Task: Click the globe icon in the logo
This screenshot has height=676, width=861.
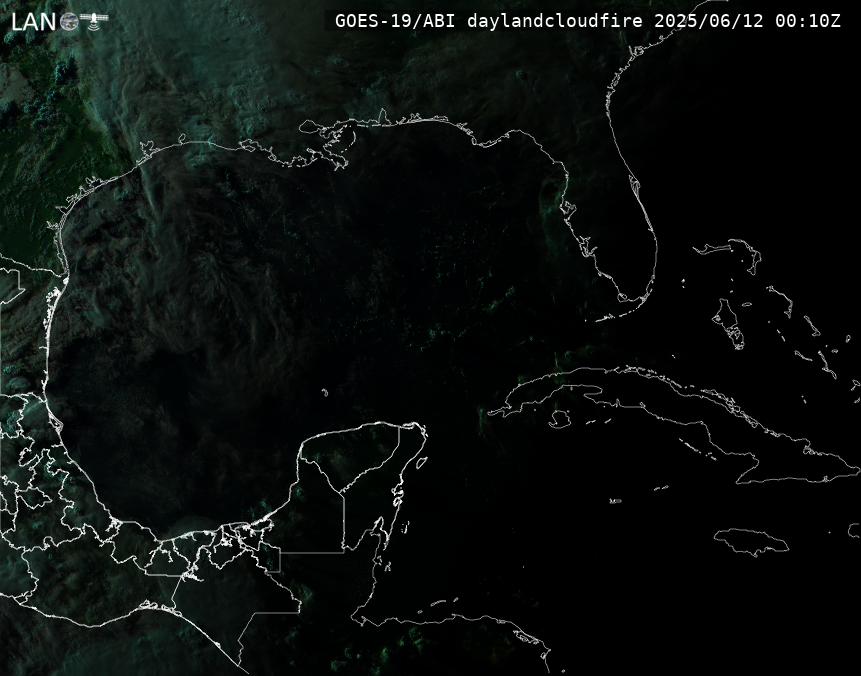Action: coord(69,22)
